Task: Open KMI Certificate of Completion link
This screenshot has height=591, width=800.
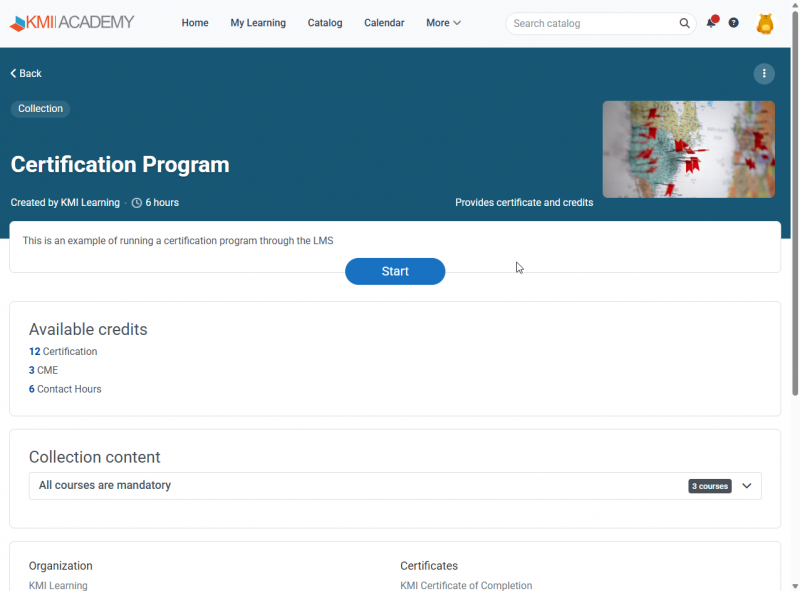Action: [x=466, y=584]
